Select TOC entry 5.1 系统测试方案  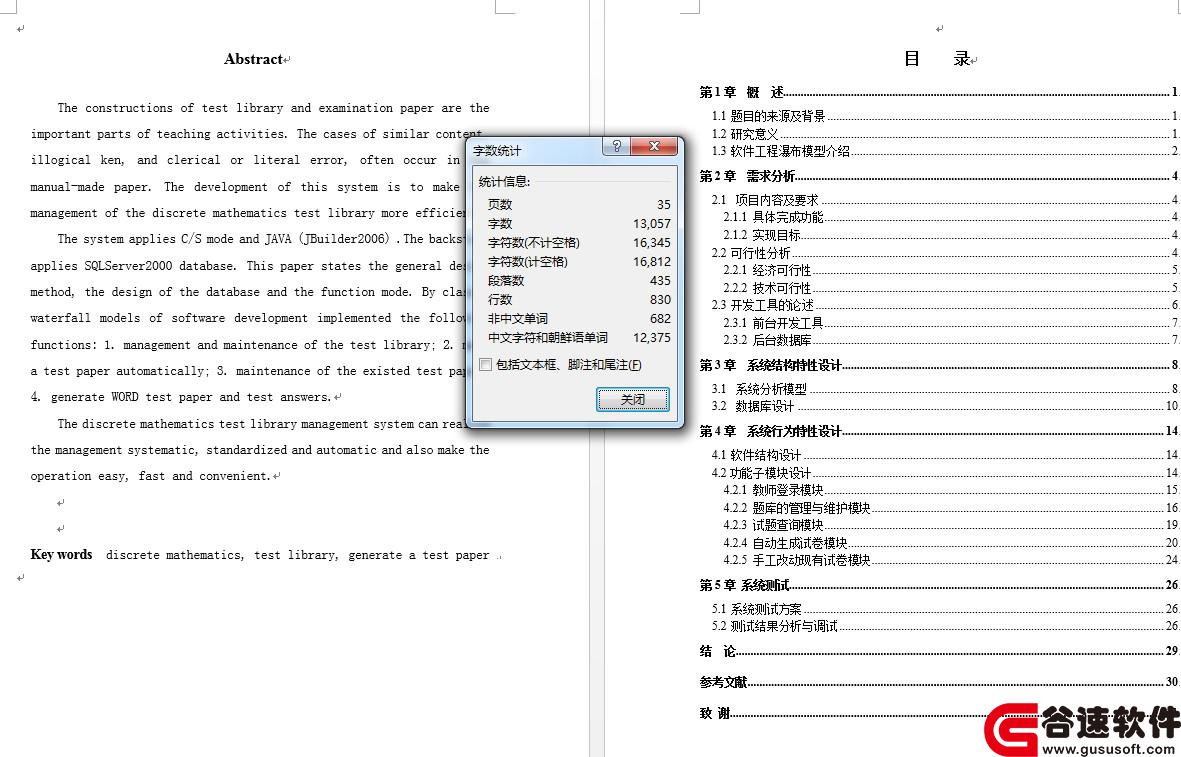(945, 609)
